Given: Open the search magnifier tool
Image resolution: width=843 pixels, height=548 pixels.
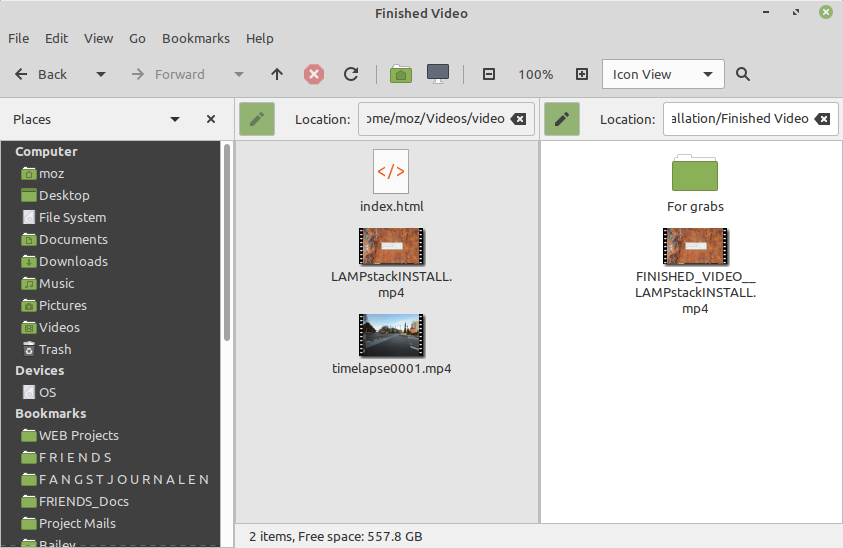Looking at the screenshot, I should coord(743,74).
